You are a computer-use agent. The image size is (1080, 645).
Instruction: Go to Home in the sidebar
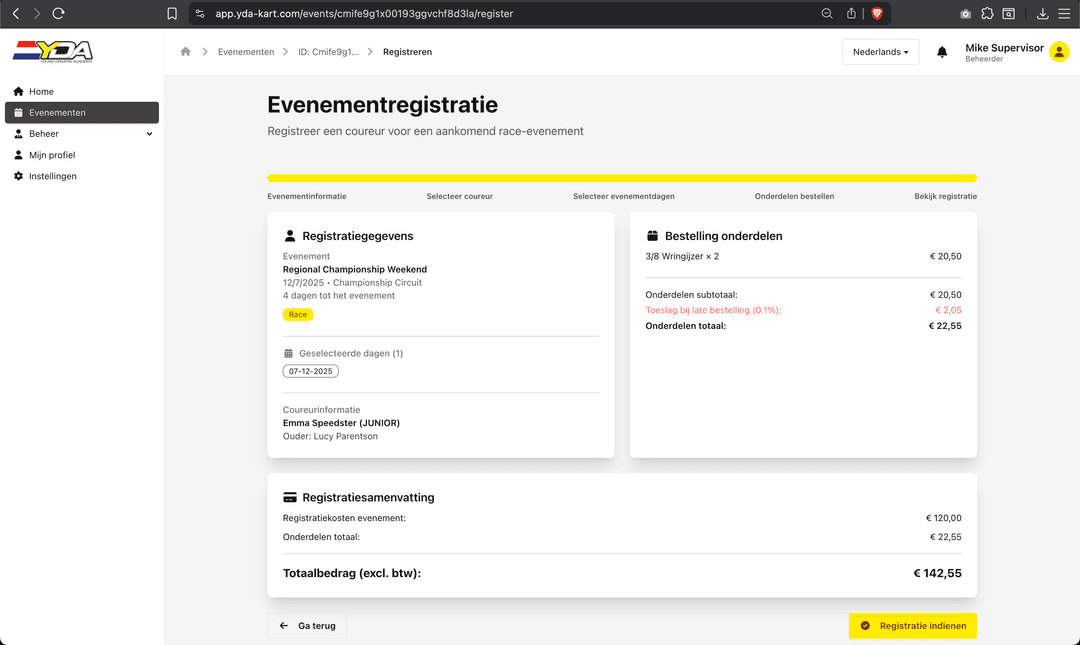pyautogui.click(x=41, y=92)
